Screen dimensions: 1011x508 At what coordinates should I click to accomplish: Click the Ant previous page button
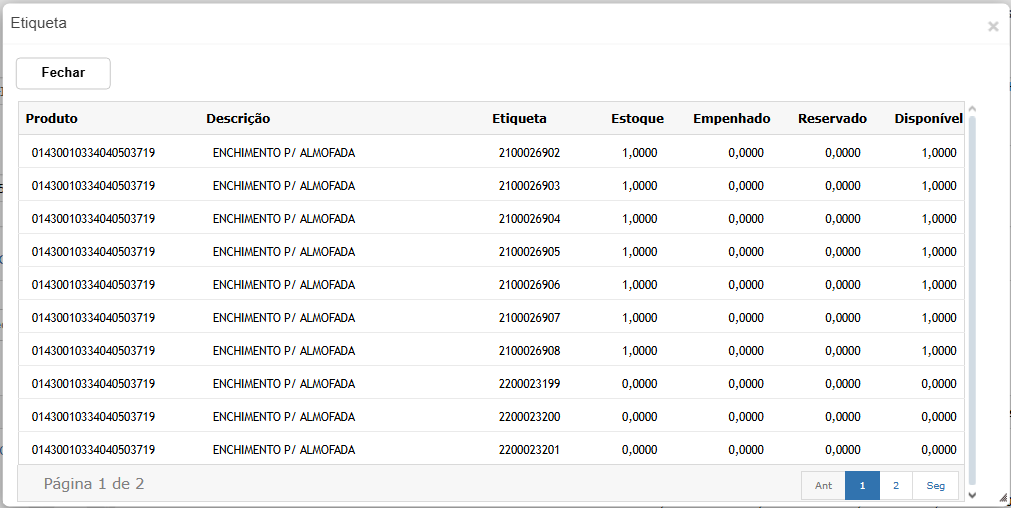pyautogui.click(x=823, y=485)
